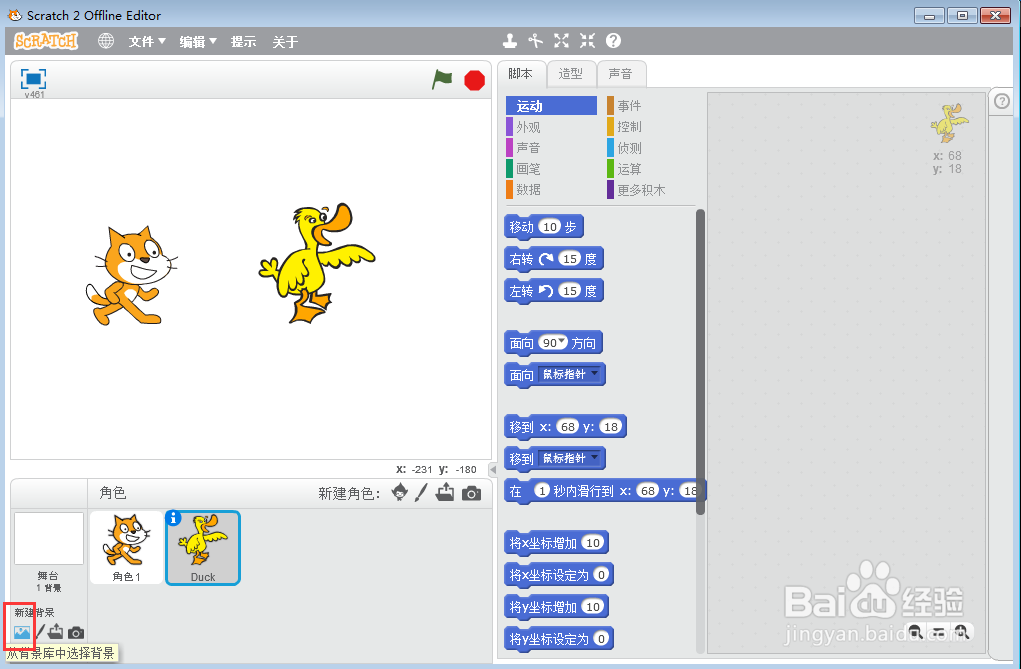Click the paintbrush to paint a new sprite

421,493
